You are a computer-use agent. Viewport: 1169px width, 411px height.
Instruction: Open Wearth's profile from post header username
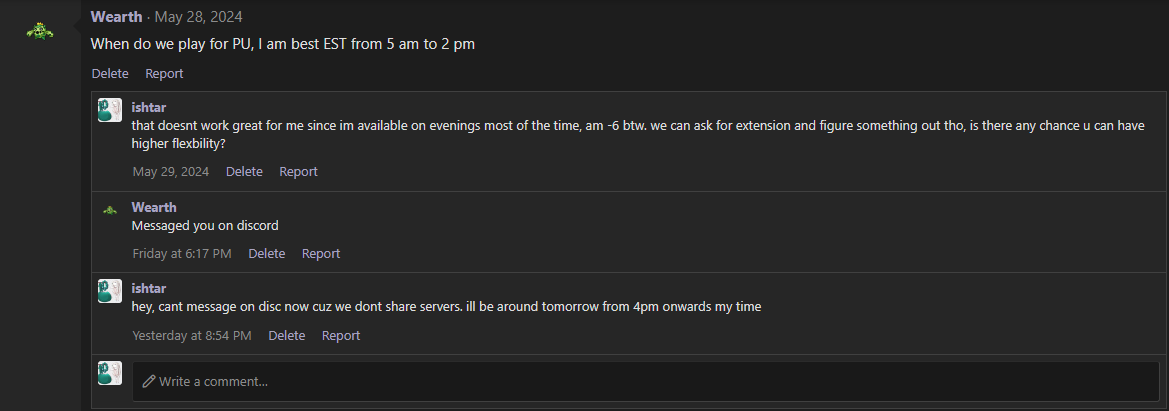pyautogui.click(x=116, y=16)
